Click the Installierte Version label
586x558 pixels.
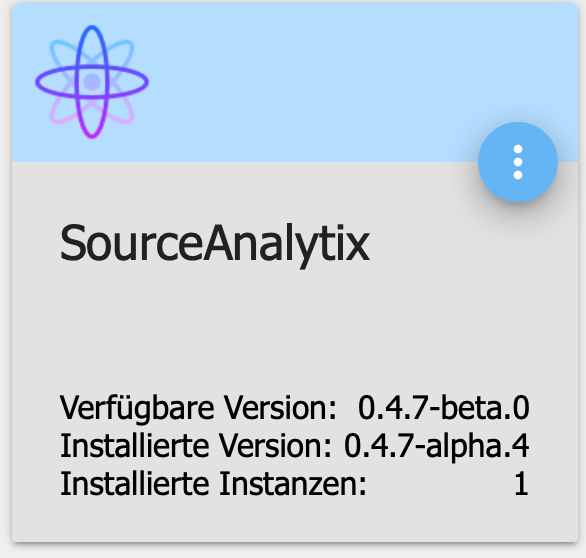click(196, 446)
